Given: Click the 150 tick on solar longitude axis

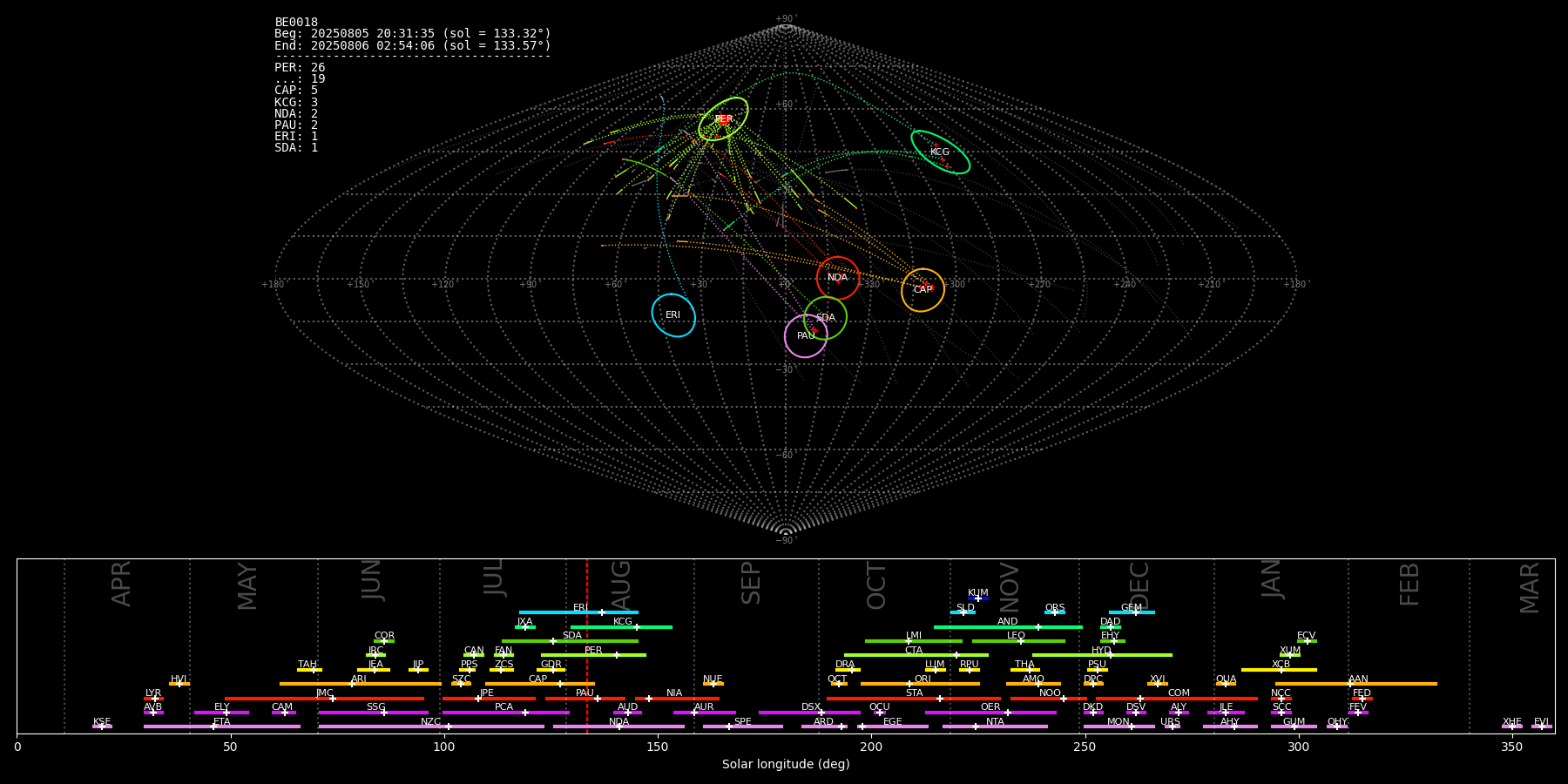Looking at the screenshot, I should (658, 747).
